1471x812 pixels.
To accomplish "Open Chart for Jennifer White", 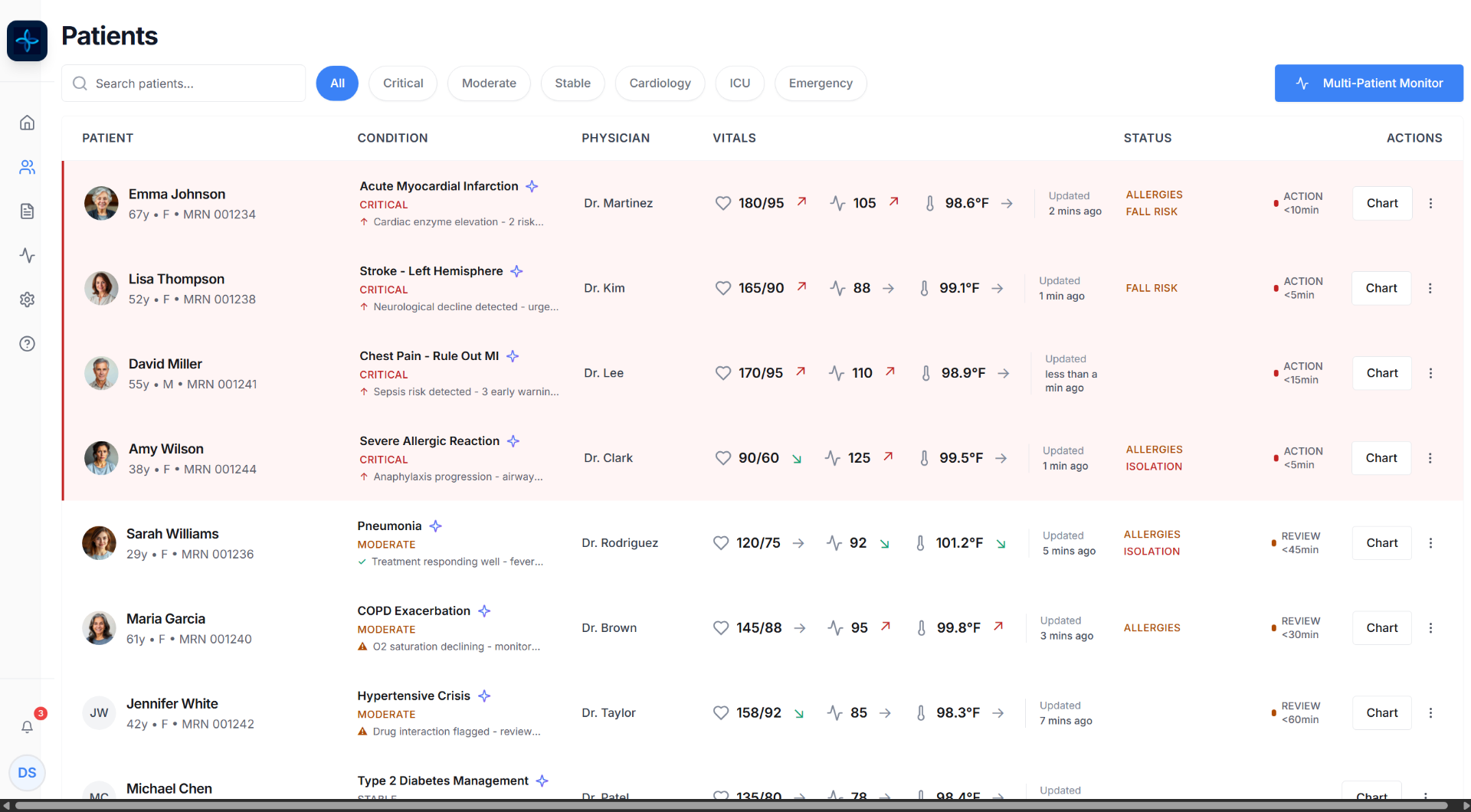I will [1382, 713].
